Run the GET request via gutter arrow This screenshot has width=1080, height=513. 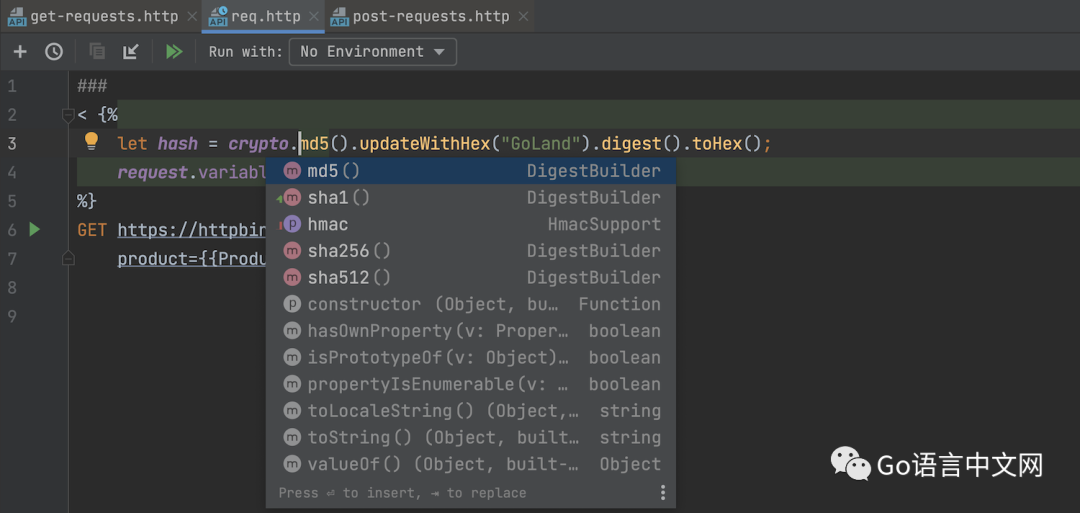click(35, 230)
